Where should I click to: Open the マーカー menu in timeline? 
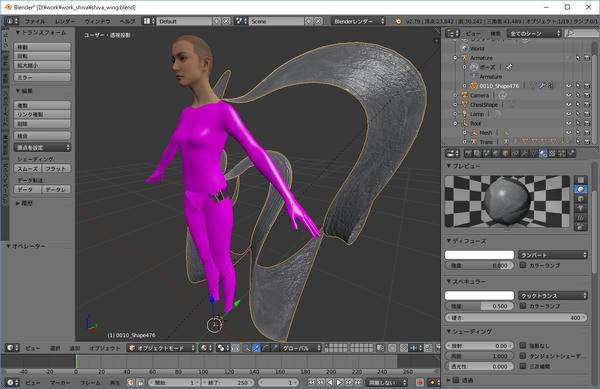(x=60, y=382)
